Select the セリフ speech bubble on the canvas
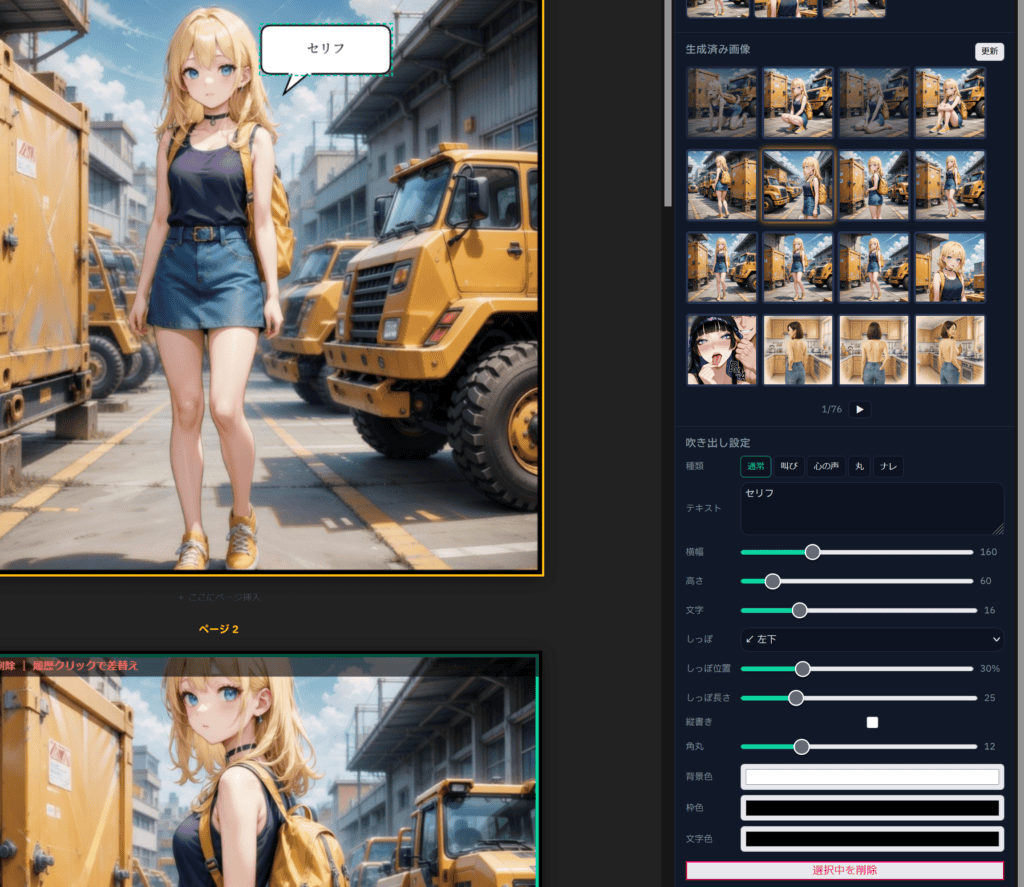The height and width of the screenshot is (887, 1024). [325, 49]
